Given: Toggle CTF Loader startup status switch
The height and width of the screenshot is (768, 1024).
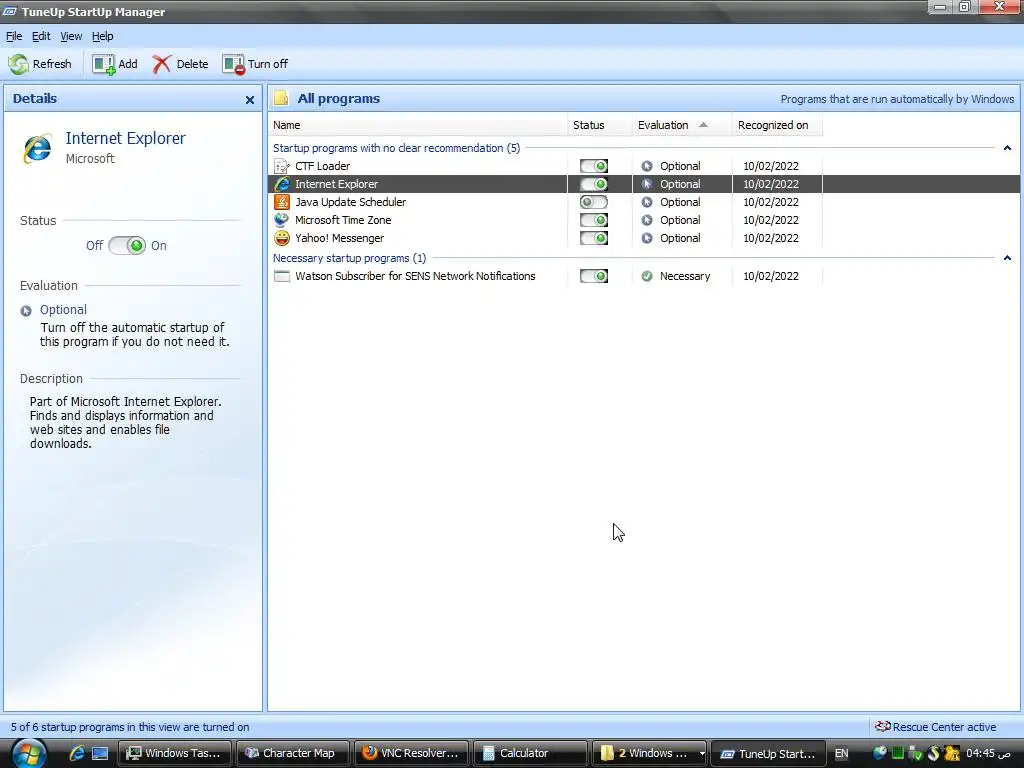Looking at the screenshot, I should [x=594, y=166].
